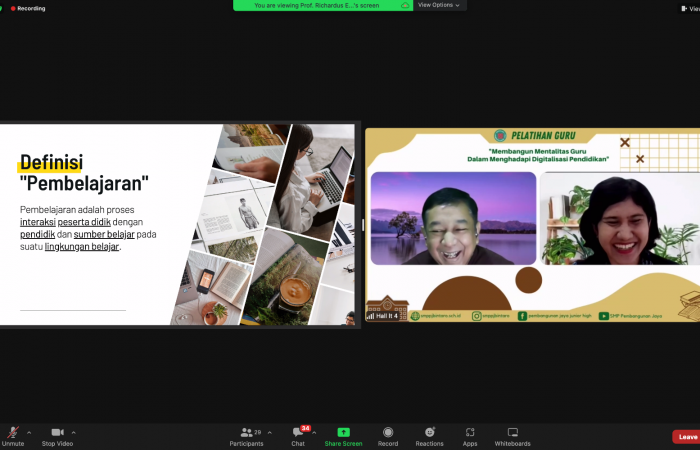Click the man's video tile with lake background

[453, 218]
